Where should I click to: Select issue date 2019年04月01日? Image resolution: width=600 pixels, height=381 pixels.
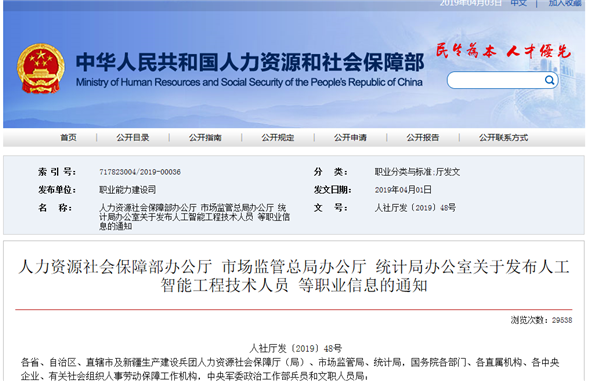(403, 190)
